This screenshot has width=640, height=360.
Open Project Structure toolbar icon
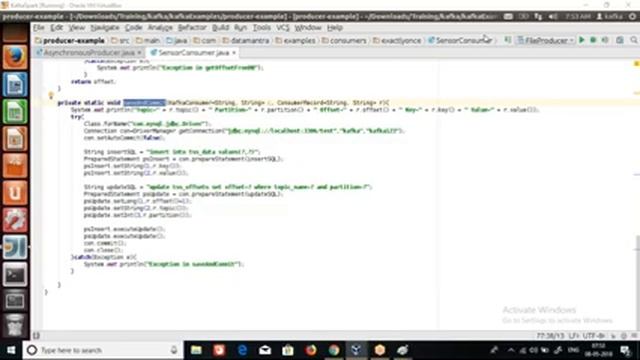pyautogui.click(x=620, y=40)
